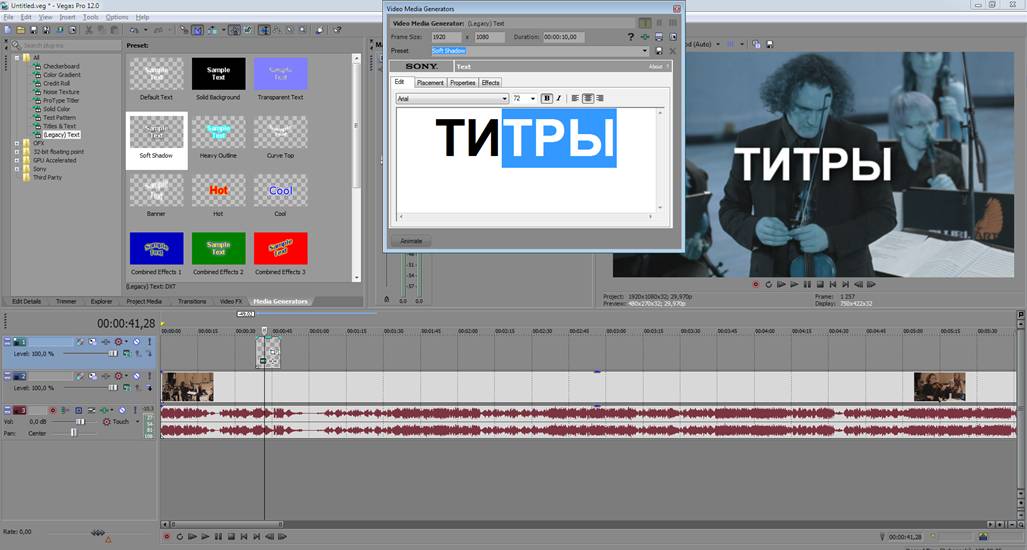Toggle Enable Snapping icon in main toolbar

183,29
